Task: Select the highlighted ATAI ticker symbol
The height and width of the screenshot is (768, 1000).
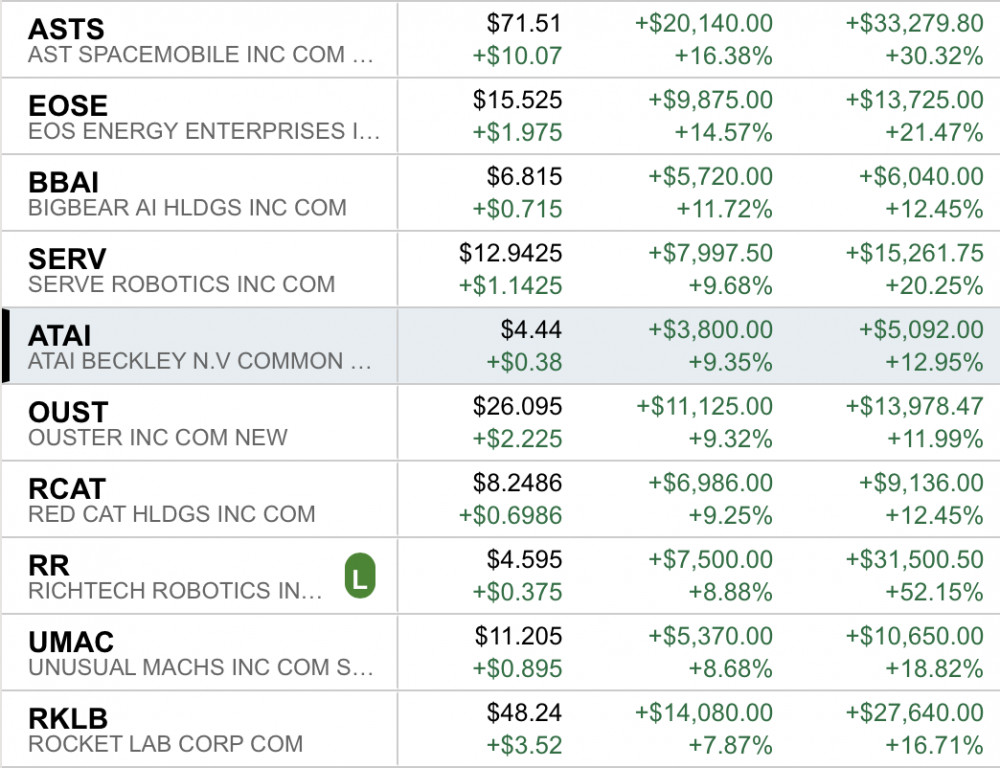Action: (60, 336)
